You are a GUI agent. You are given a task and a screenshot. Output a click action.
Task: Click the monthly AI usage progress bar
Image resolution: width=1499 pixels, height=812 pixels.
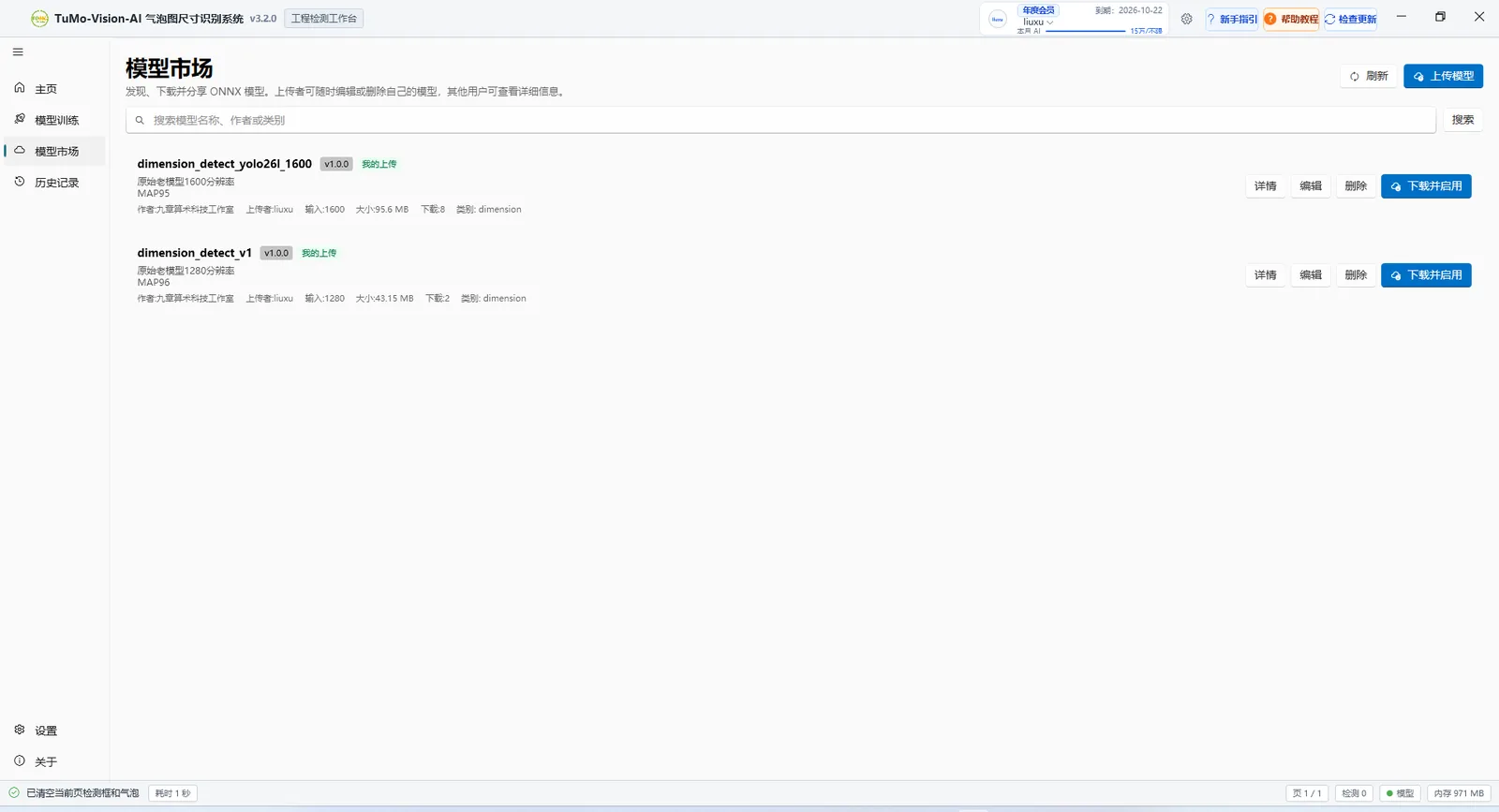1085,31
